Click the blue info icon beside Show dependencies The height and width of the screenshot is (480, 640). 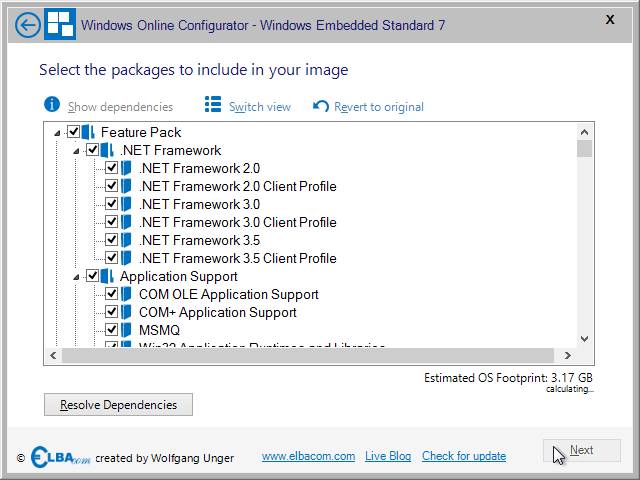(x=52, y=104)
